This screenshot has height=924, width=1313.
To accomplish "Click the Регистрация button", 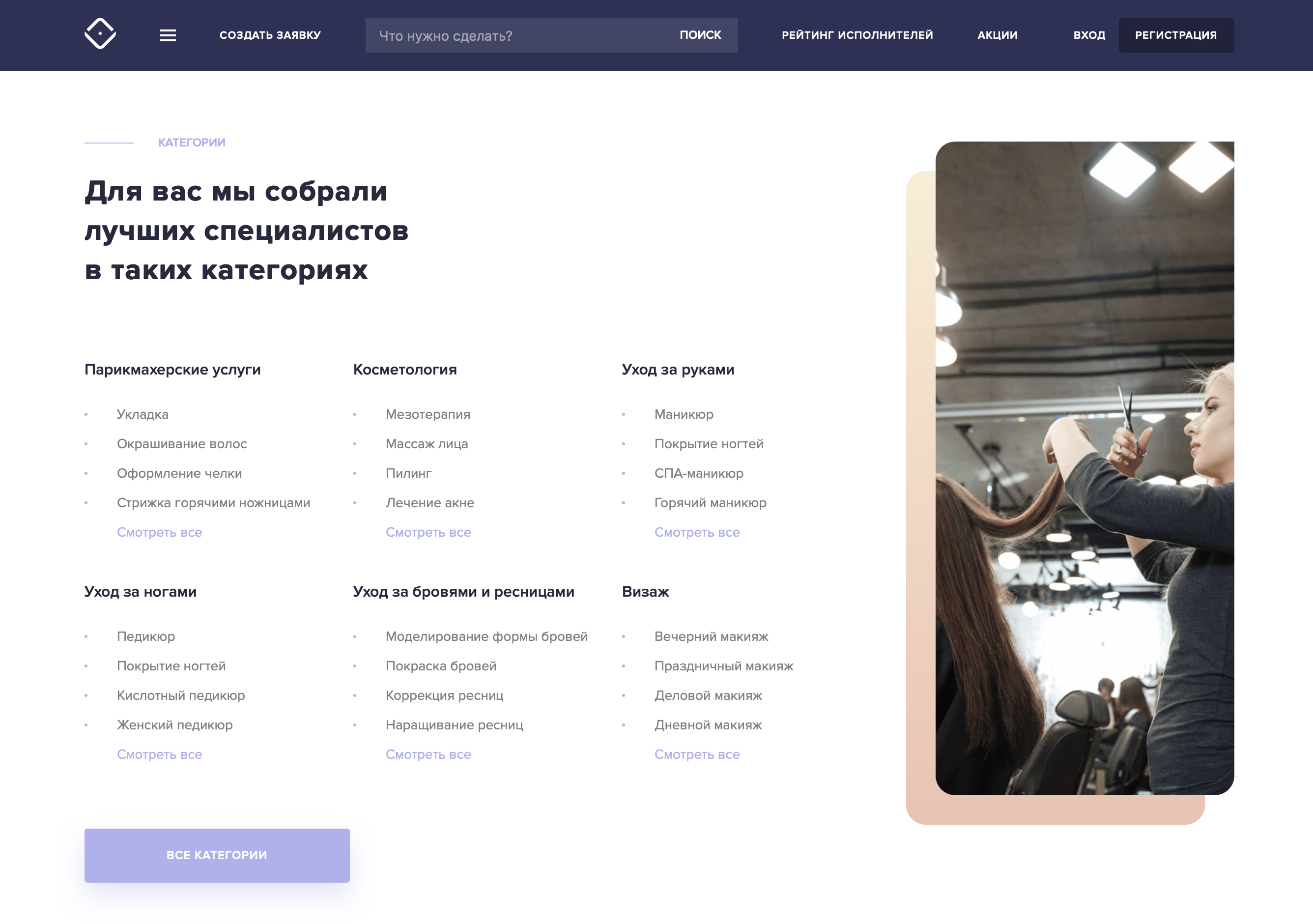I will [x=1176, y=35].
